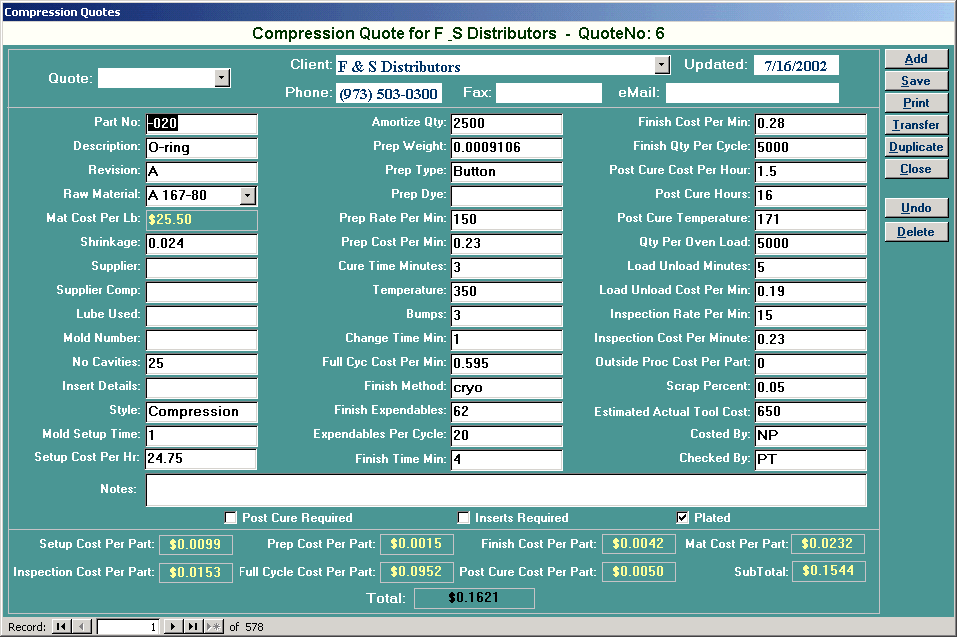Open the Quote dropdown list
The image size is (957, 637).
tap(222, 78)
